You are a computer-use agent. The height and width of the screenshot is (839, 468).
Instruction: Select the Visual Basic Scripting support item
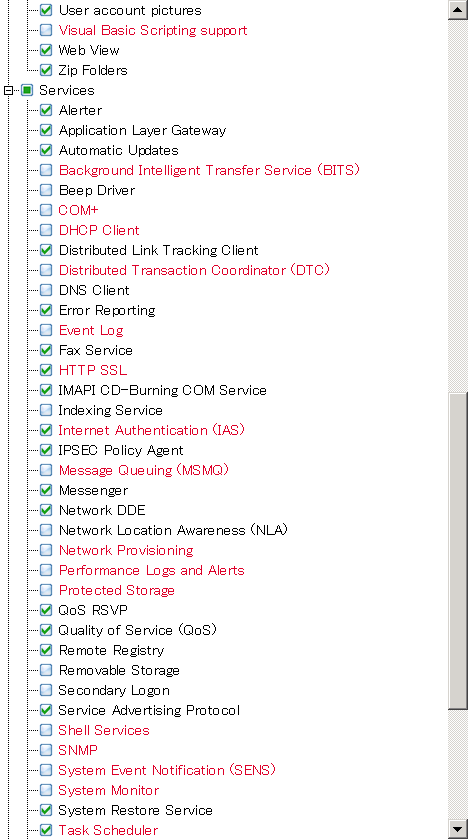[x=153, y=30]
